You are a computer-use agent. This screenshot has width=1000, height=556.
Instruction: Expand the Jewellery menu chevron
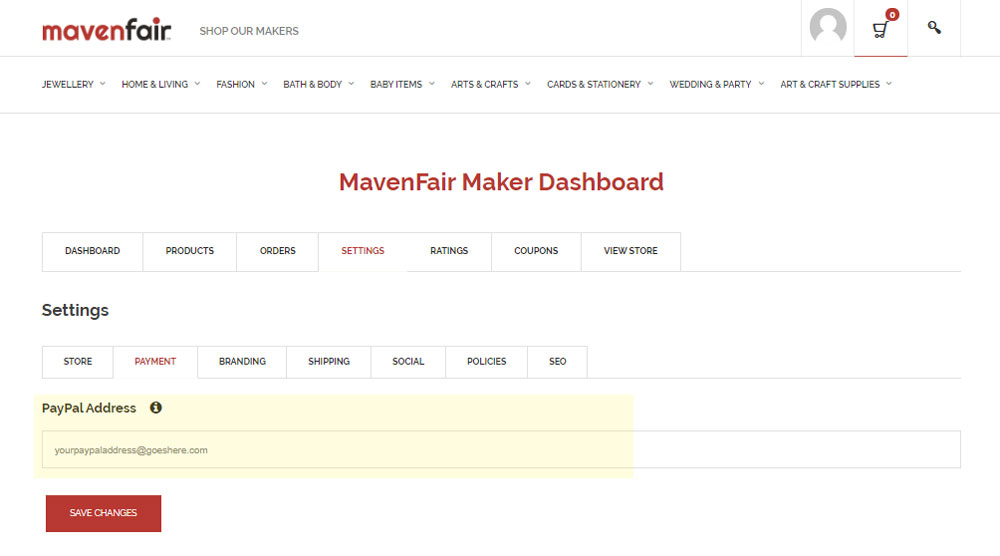click(103, 84)
